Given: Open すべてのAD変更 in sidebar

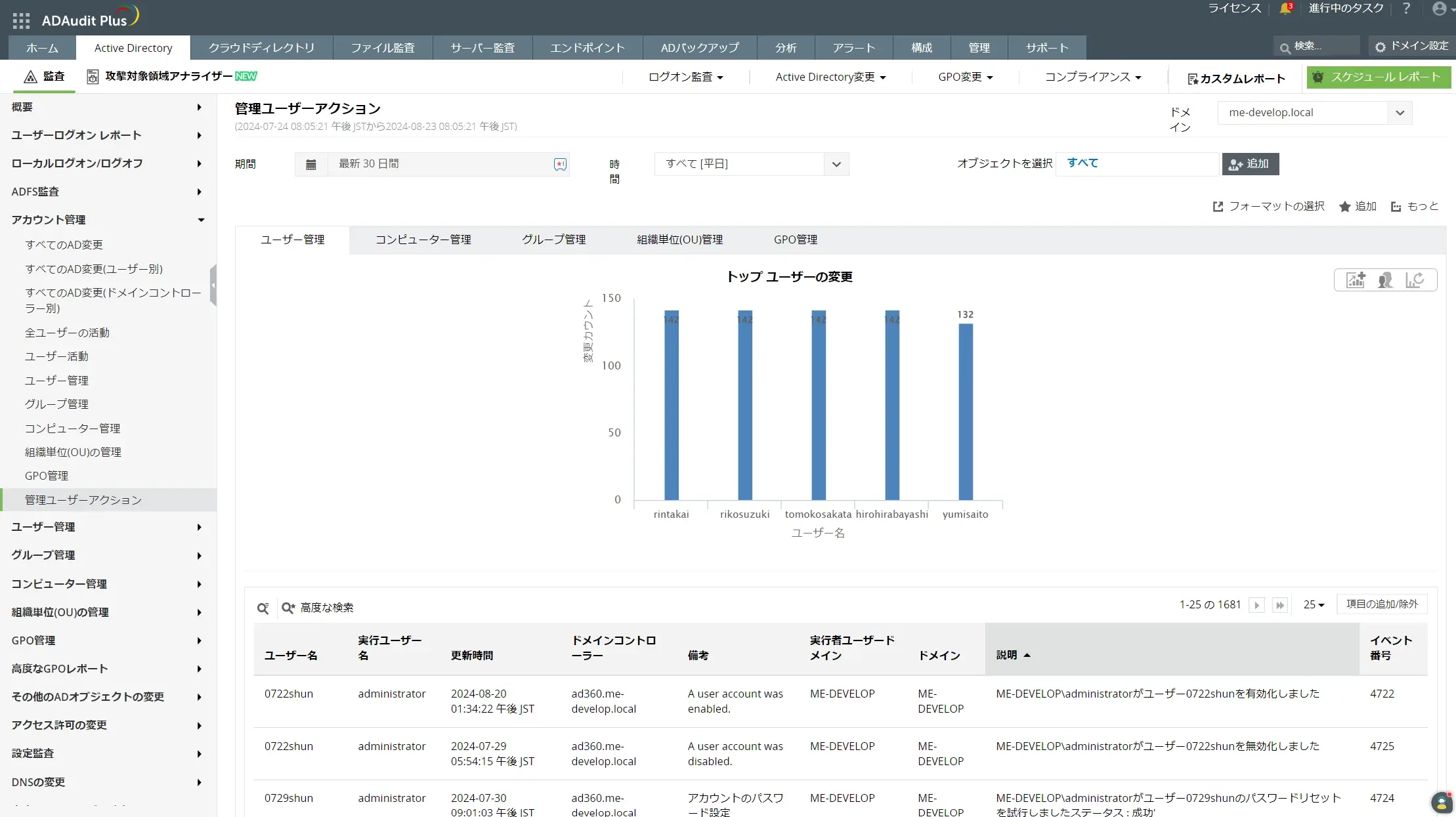Looking at the screenshot, I should (x=64, y=245).
